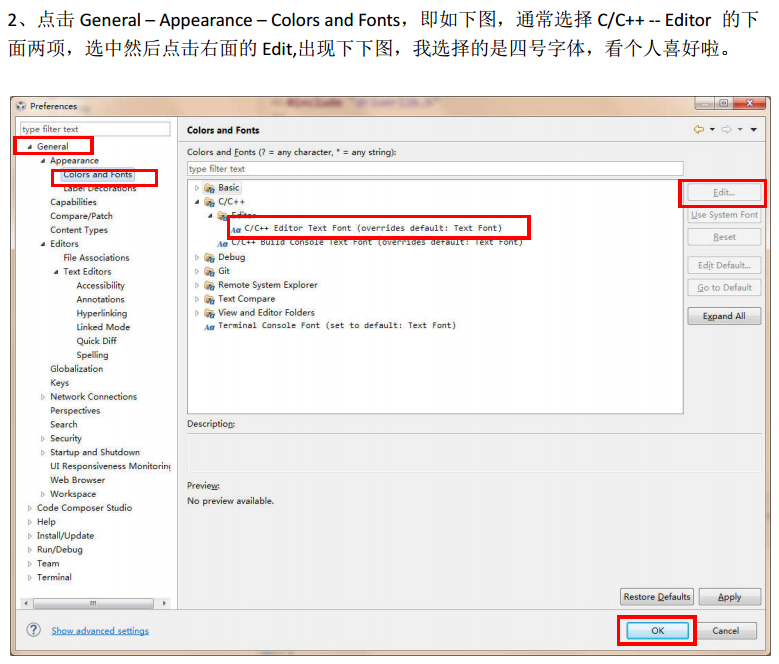779x664 pixels.
Task: Click the Git folder icon
Action: (x=209, y=272)
